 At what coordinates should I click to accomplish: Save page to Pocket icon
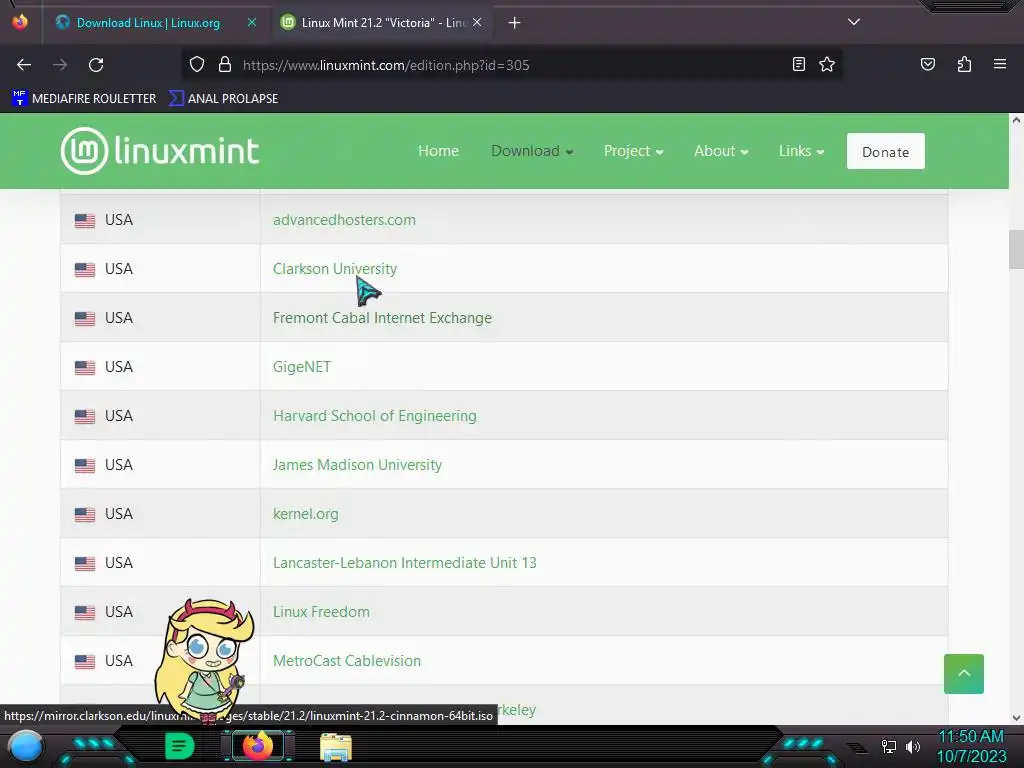927,65
